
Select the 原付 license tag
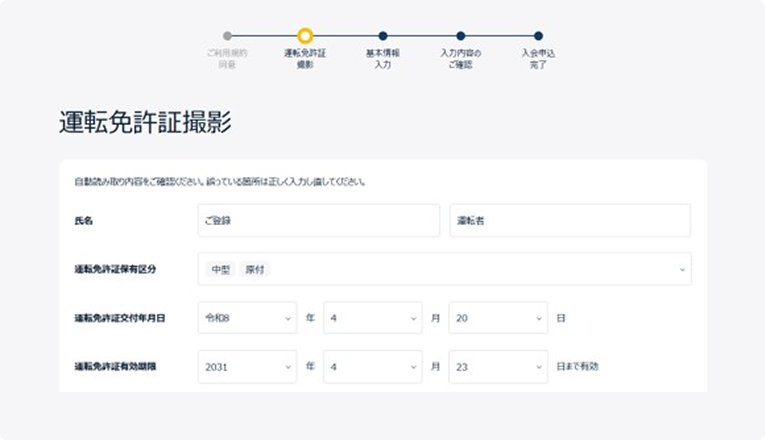(x=255, y=269)
